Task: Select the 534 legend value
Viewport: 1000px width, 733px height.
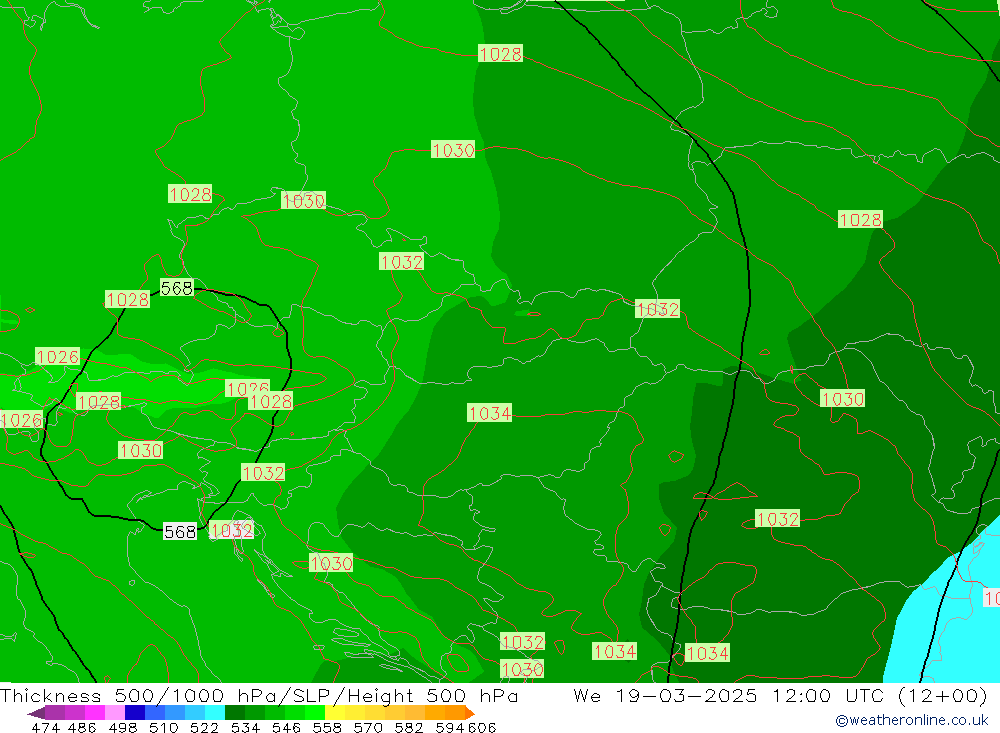Action: 246,728
